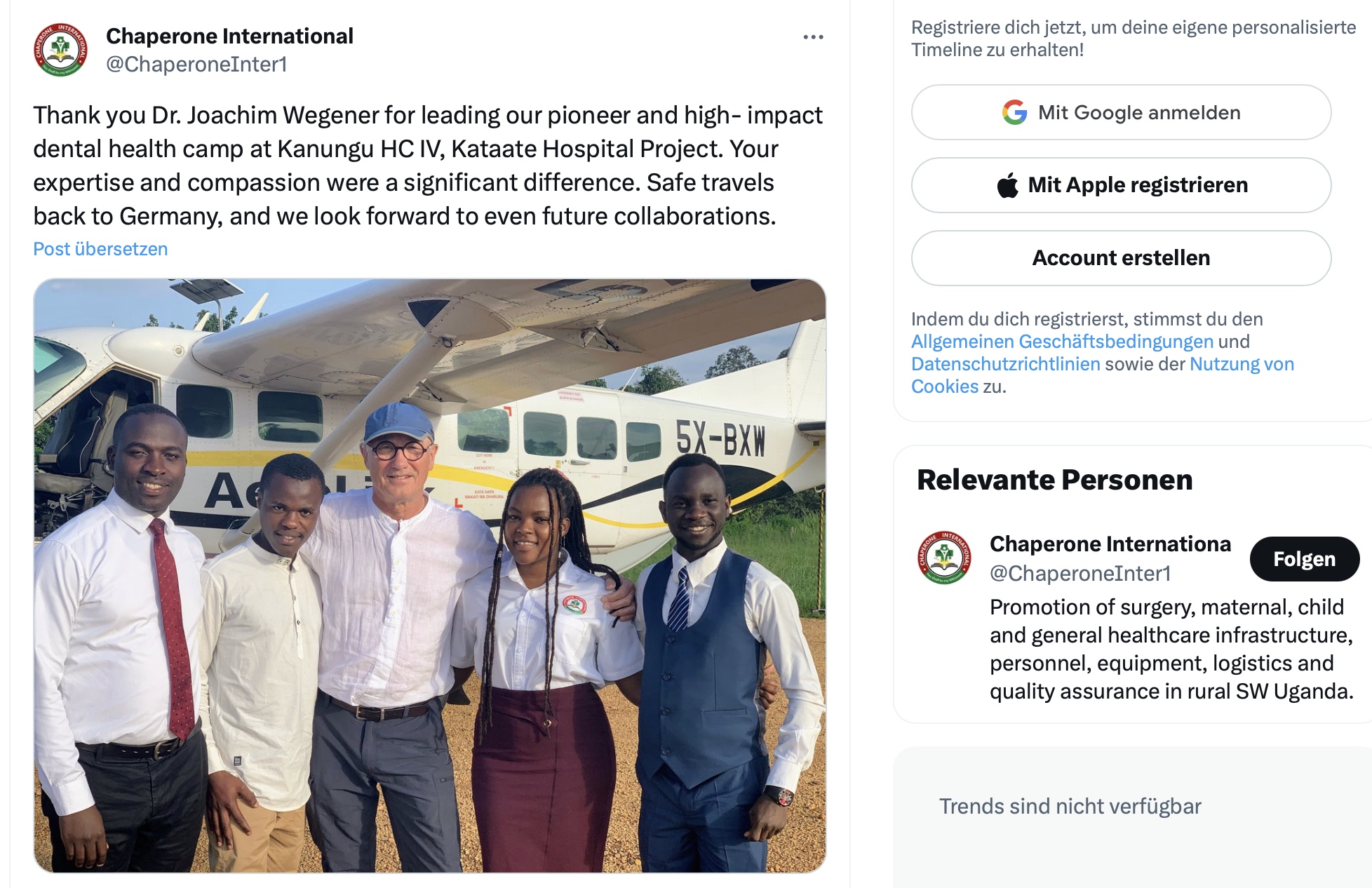The height and width of the screenshot is (888, 1372).
Task: Click the profile bio about rural SW Uganda
Action: 1171,649
